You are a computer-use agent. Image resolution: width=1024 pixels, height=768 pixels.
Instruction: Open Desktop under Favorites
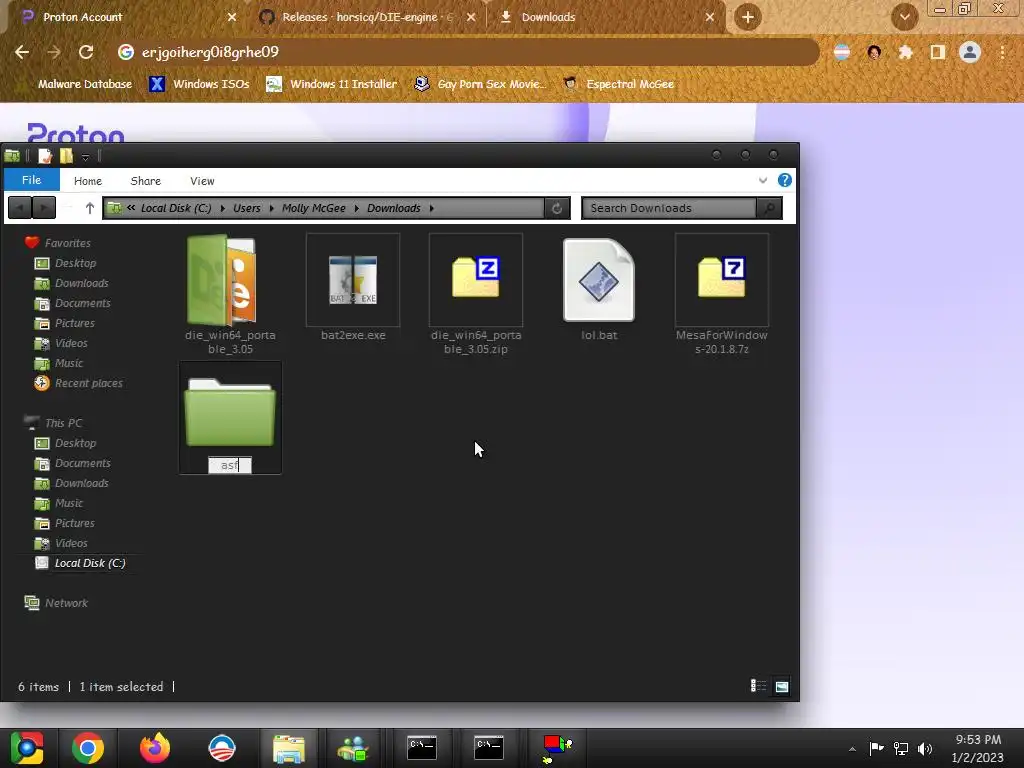click(75, 263)
